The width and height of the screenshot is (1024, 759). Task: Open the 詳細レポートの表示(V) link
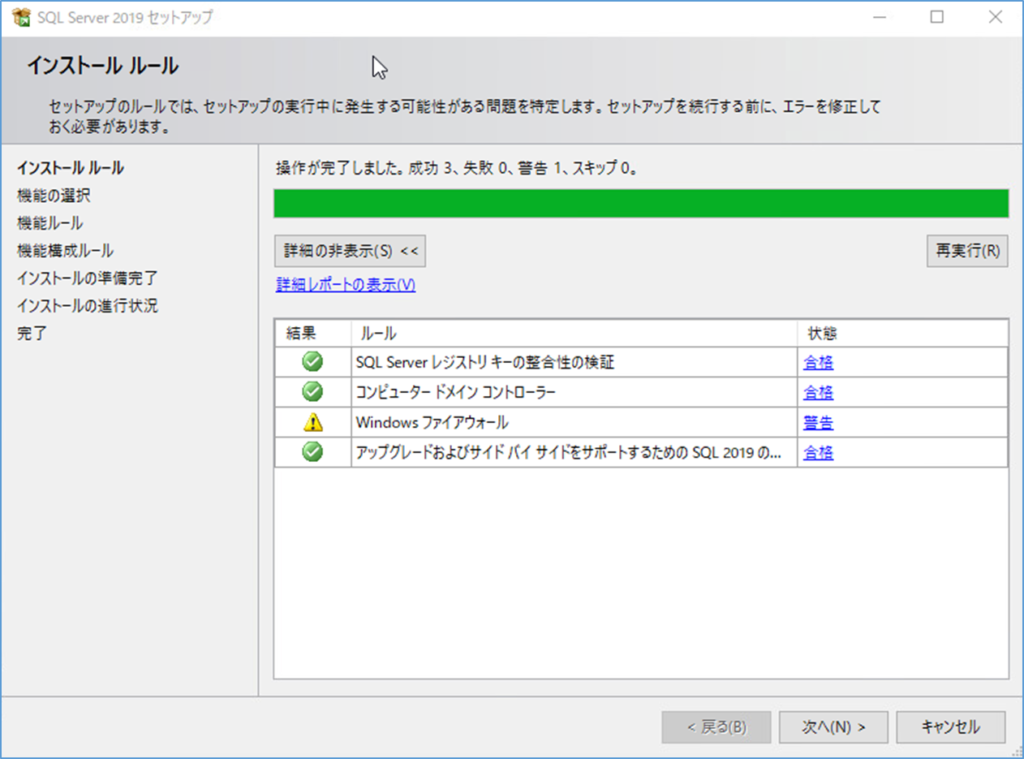pyautogui.click(x=345, y=285)
